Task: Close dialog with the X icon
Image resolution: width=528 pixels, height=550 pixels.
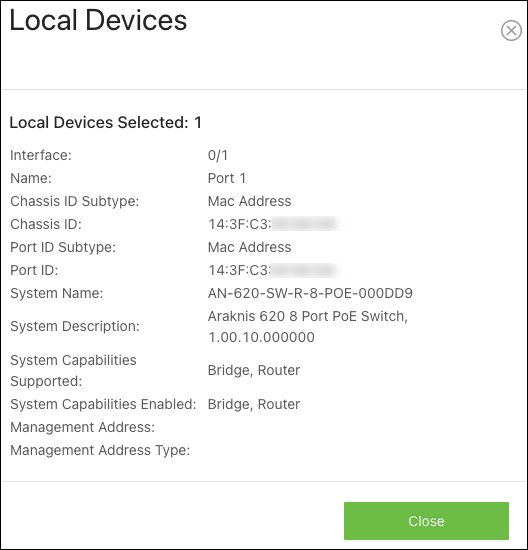Action: [x=511, y=31]
